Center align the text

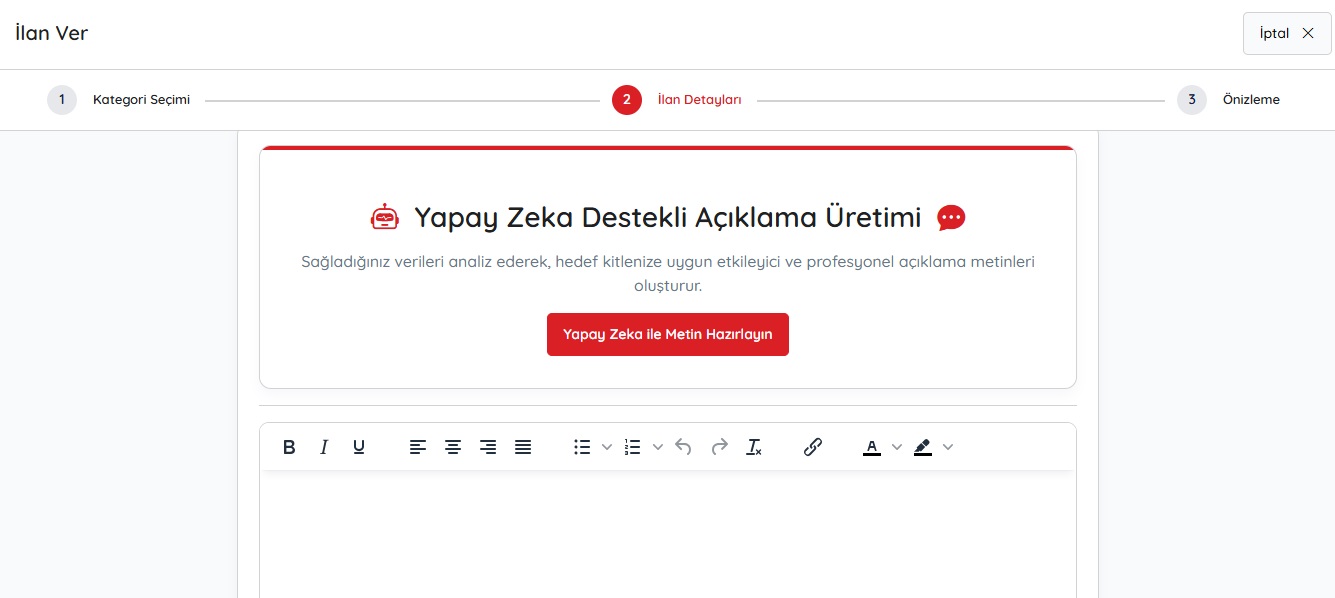coord(453,447)
